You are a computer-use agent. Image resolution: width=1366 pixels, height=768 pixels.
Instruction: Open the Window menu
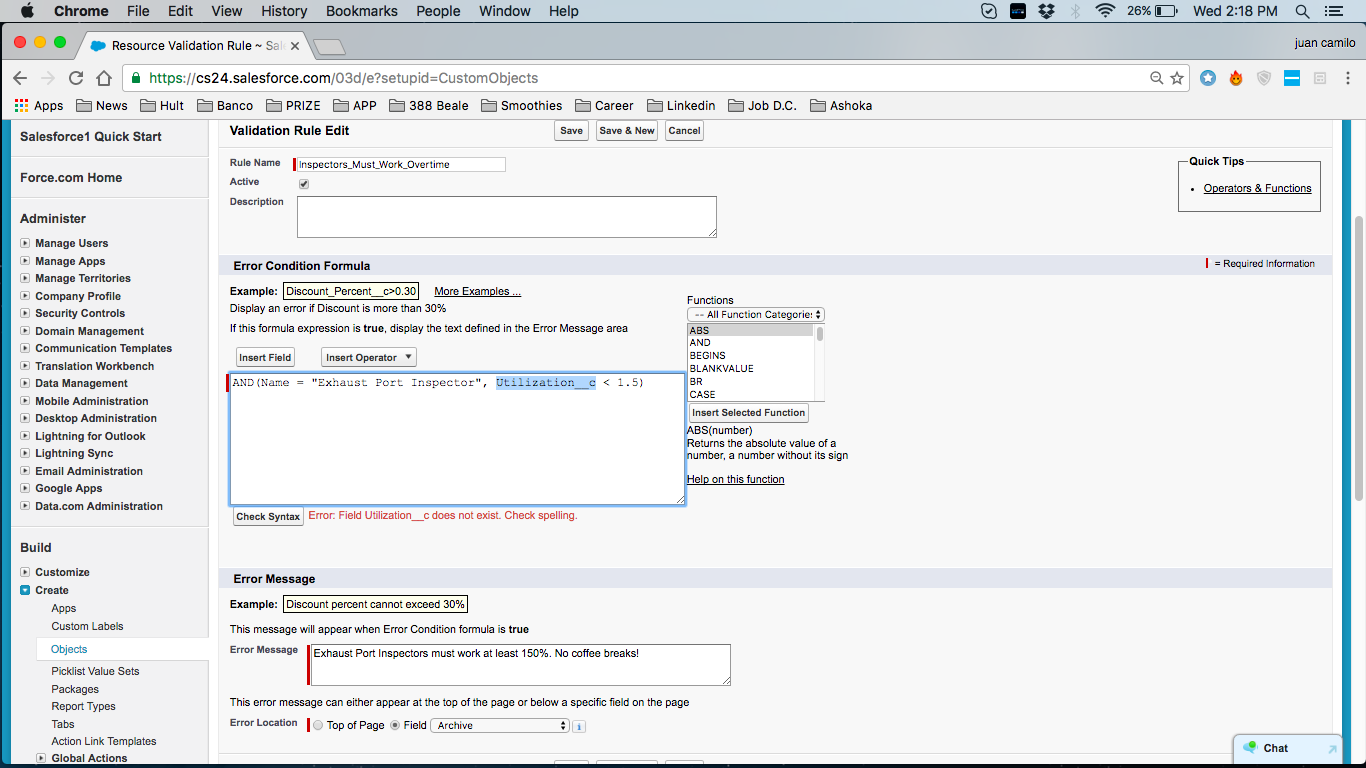click(x=505, y=11)
